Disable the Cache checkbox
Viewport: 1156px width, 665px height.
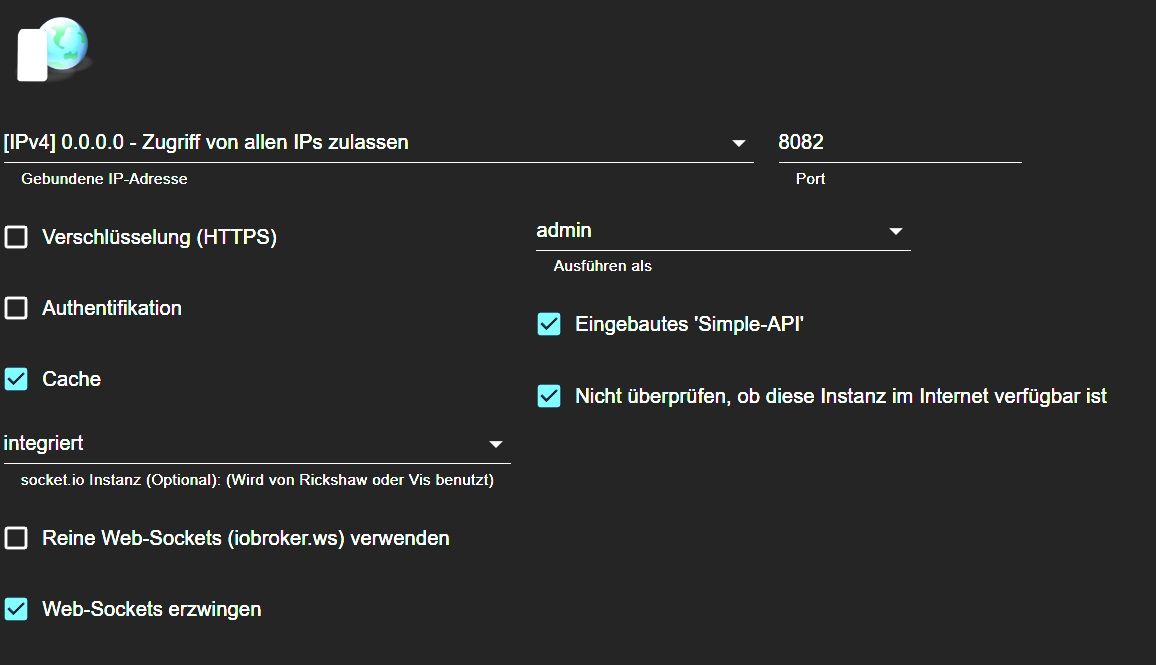16,379
